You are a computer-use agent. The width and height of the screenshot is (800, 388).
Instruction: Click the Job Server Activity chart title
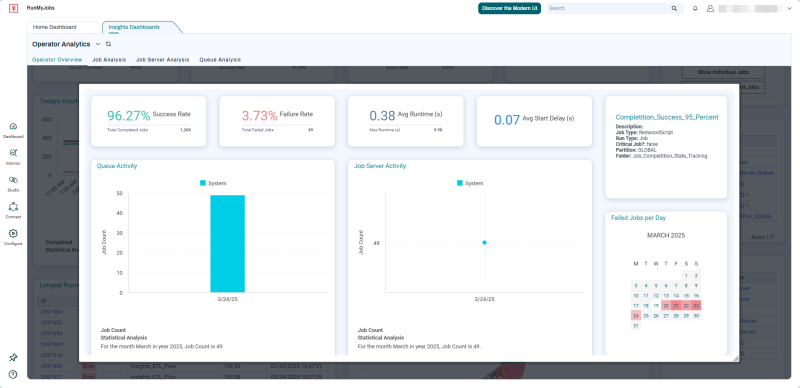coord(380,166)
